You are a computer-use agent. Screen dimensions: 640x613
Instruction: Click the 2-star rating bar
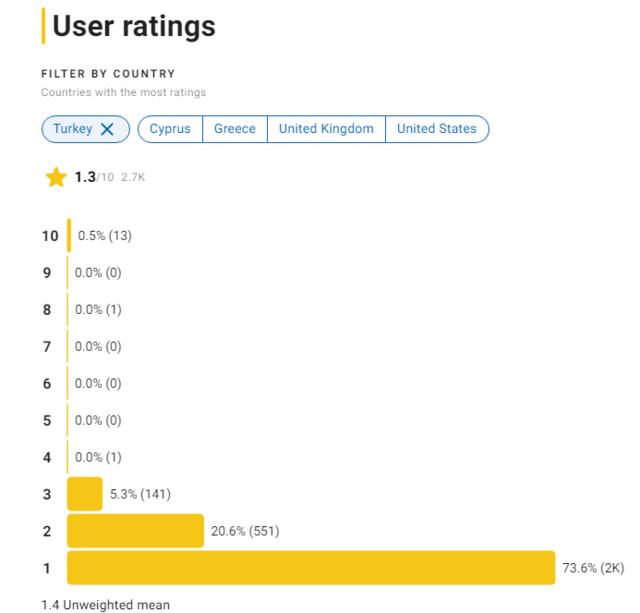[135, 531]
